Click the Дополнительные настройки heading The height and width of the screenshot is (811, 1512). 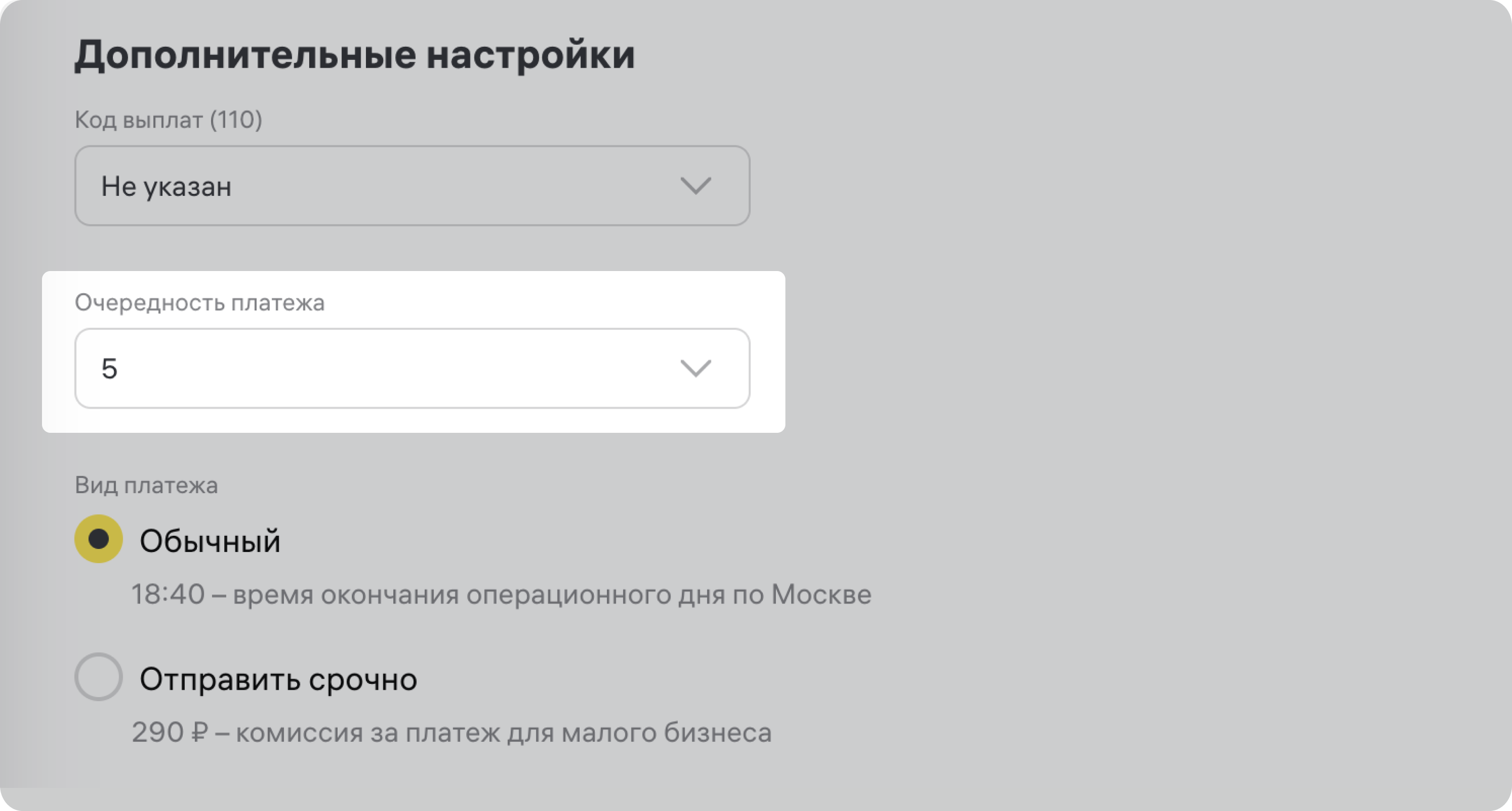(x=354, y=55)
